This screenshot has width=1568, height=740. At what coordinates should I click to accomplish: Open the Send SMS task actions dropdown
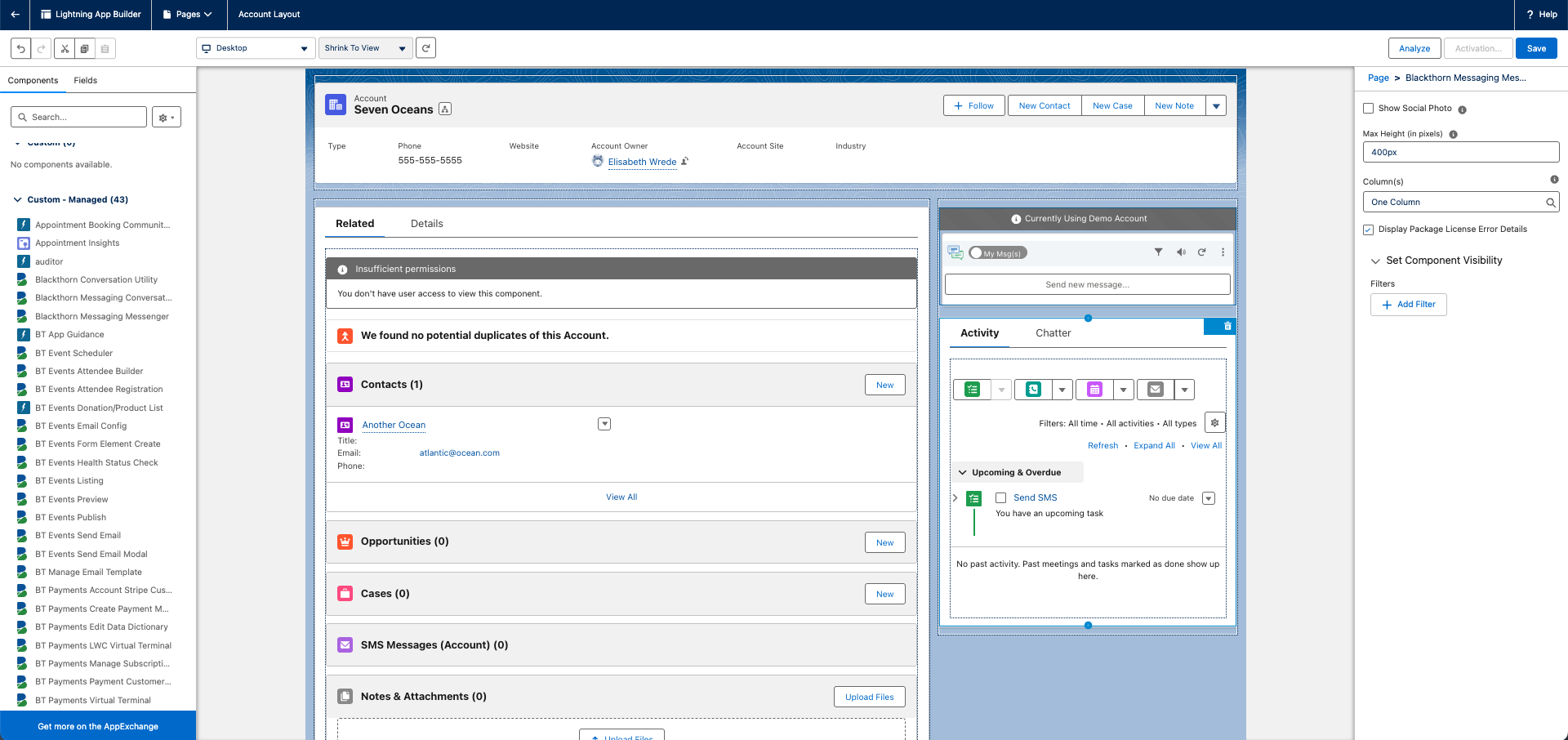pos(1209,498)
